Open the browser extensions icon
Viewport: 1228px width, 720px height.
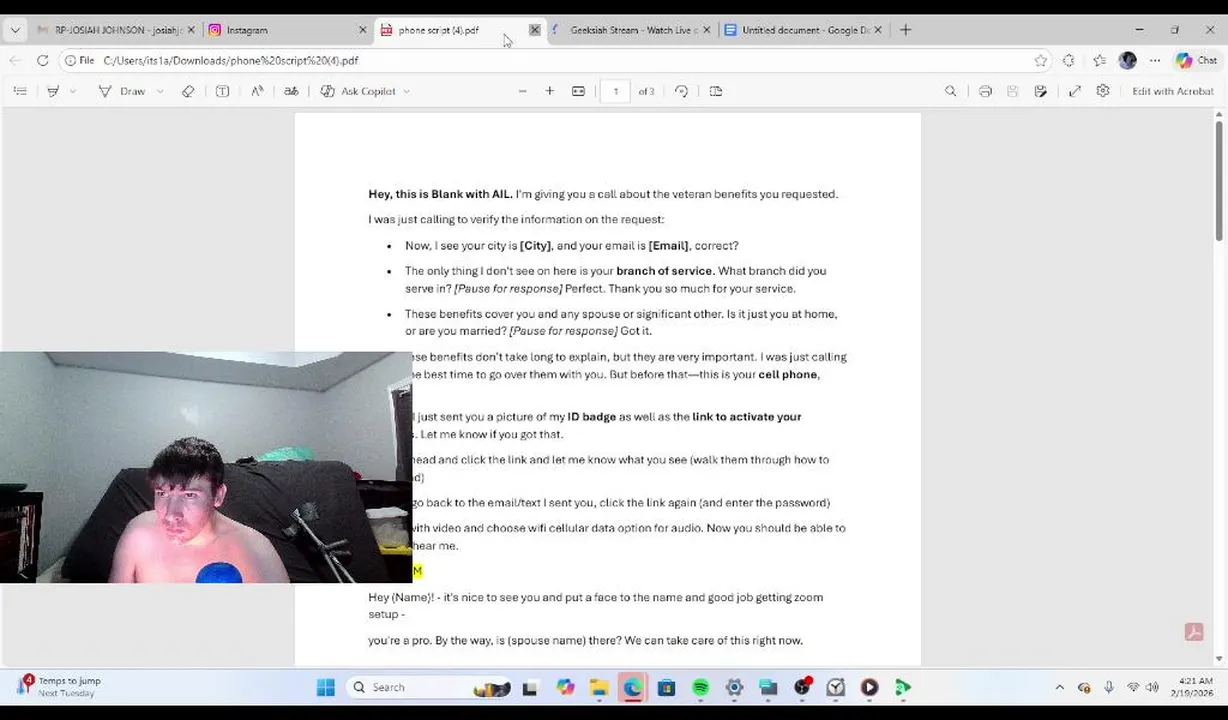pyautogui.click(x=1069, y=60)
